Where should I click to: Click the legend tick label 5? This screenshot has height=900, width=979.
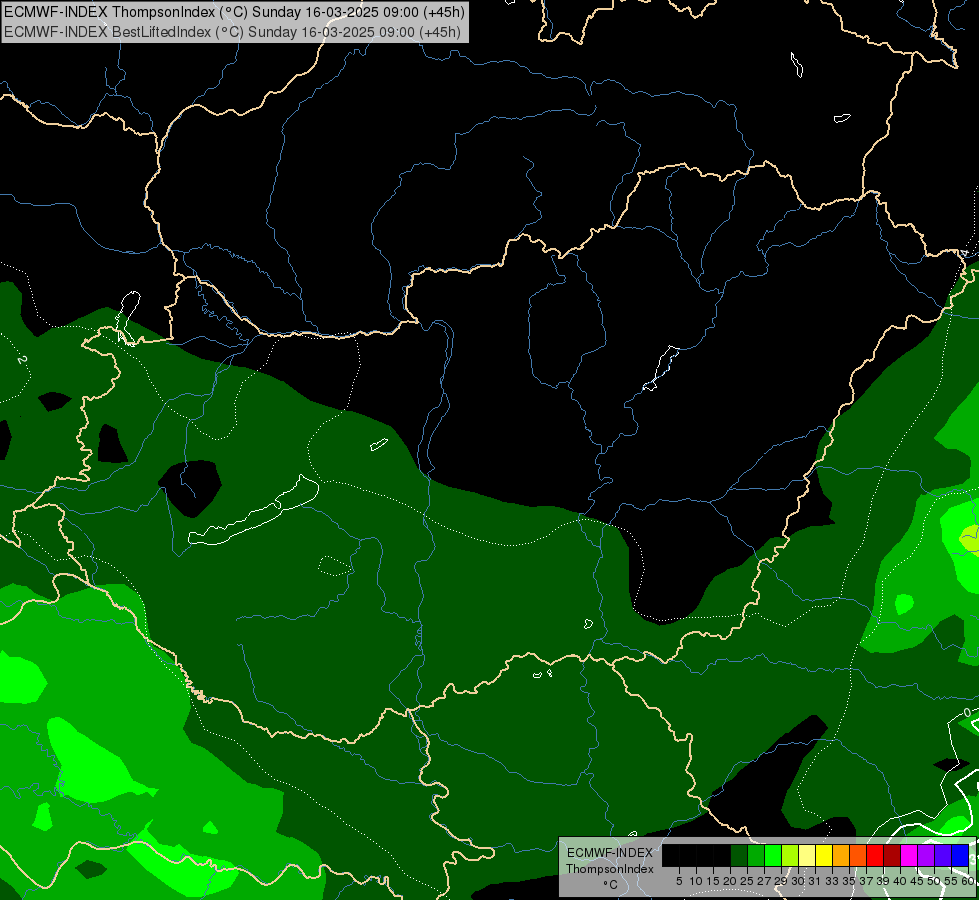click(679, 881)
